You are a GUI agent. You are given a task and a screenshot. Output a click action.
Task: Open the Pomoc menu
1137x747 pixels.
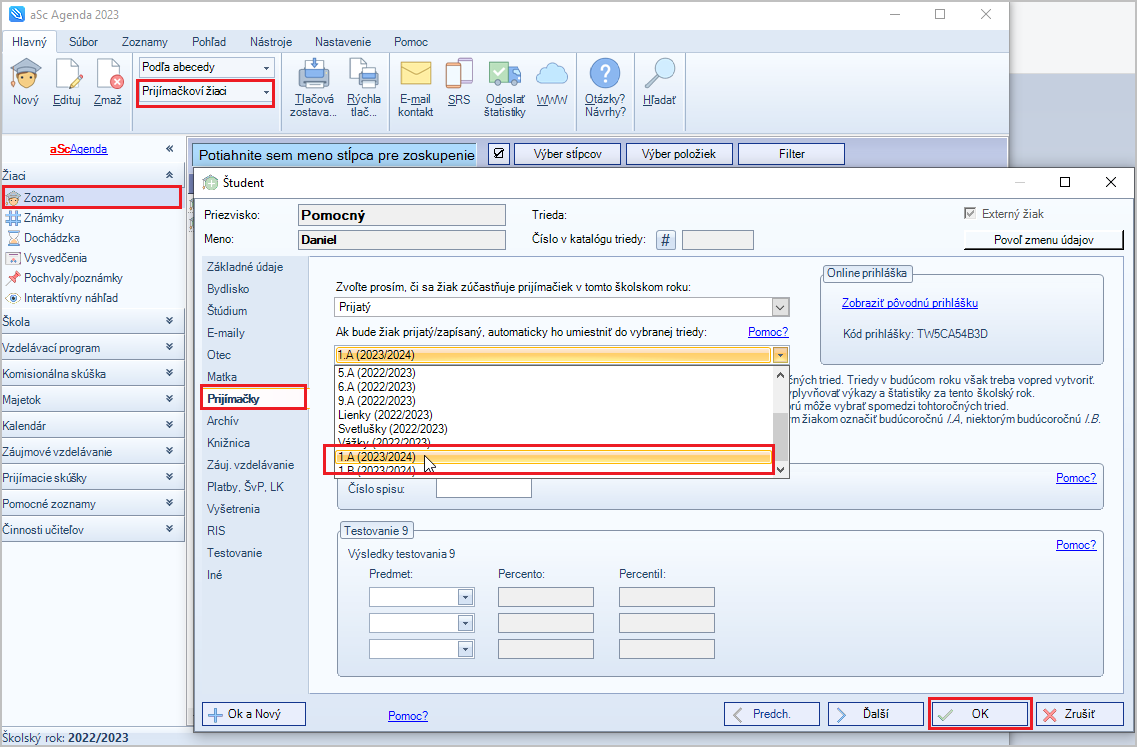pyautogui.click(x=411, y=42)
